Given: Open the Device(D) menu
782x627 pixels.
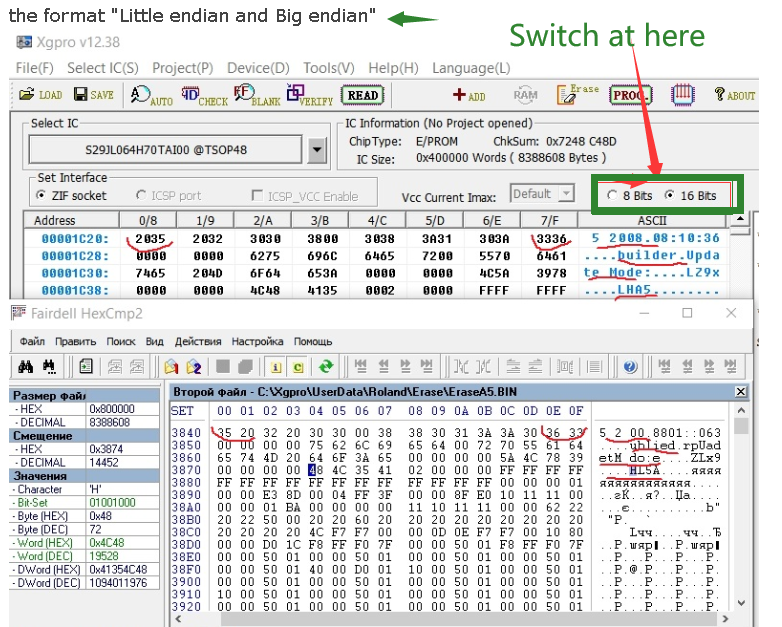Looking at the screenshot, I should tap(257, 68).
